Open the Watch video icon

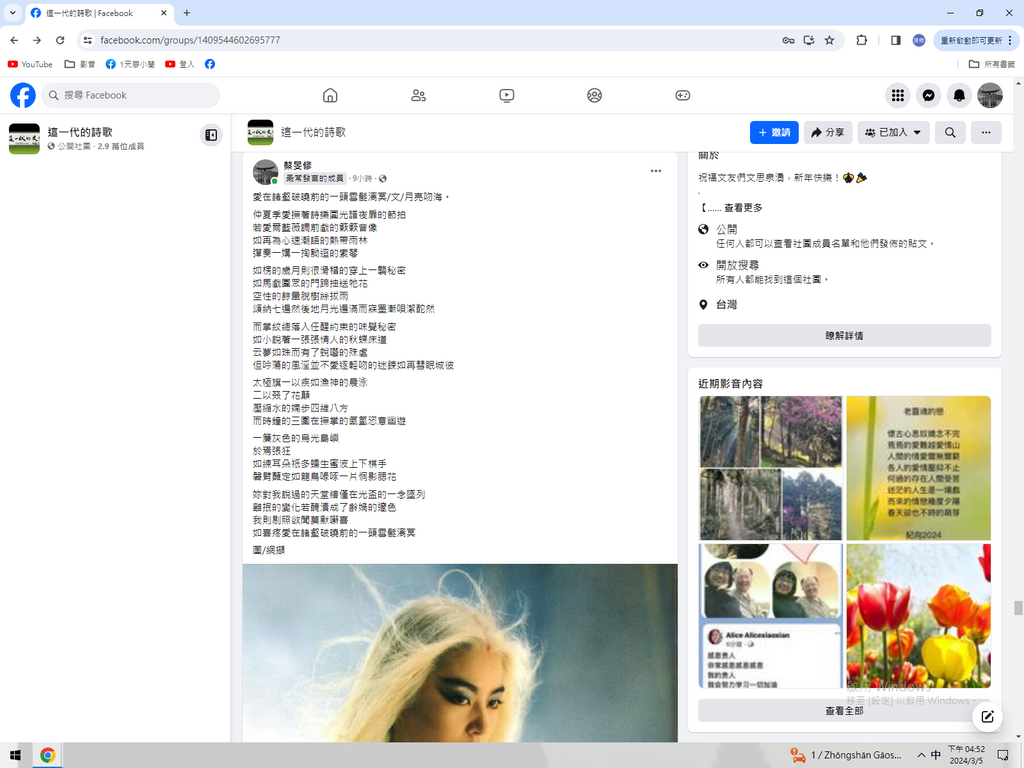(x=507, y=95)
